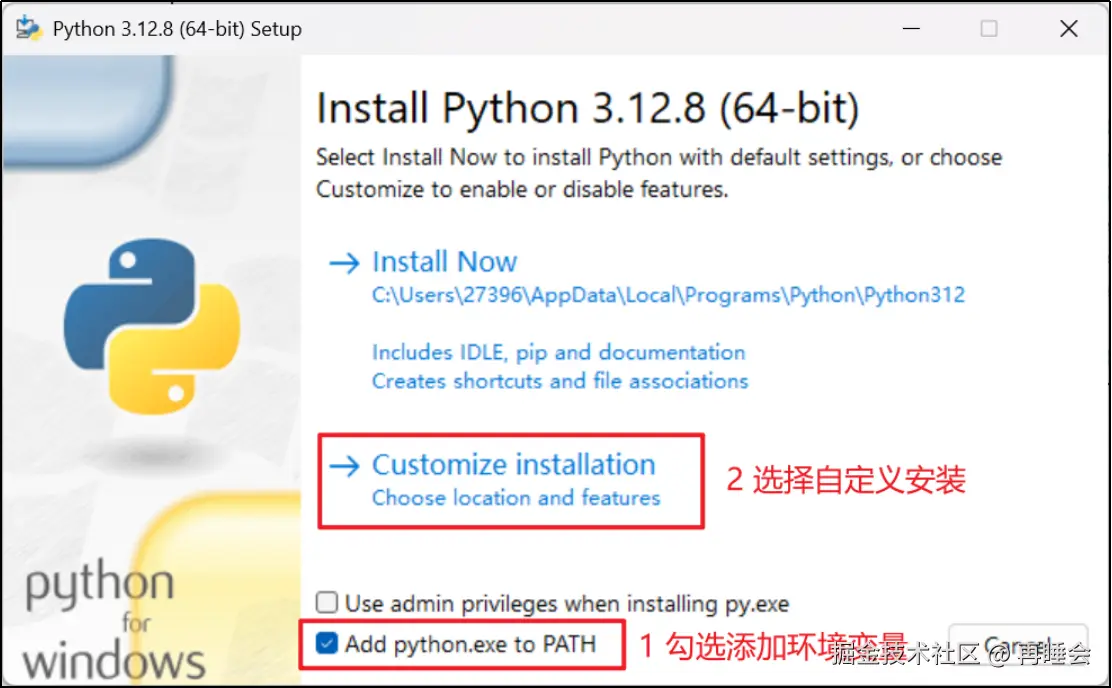
Task: Click 'Choose location and features' text
Action: 516,498
